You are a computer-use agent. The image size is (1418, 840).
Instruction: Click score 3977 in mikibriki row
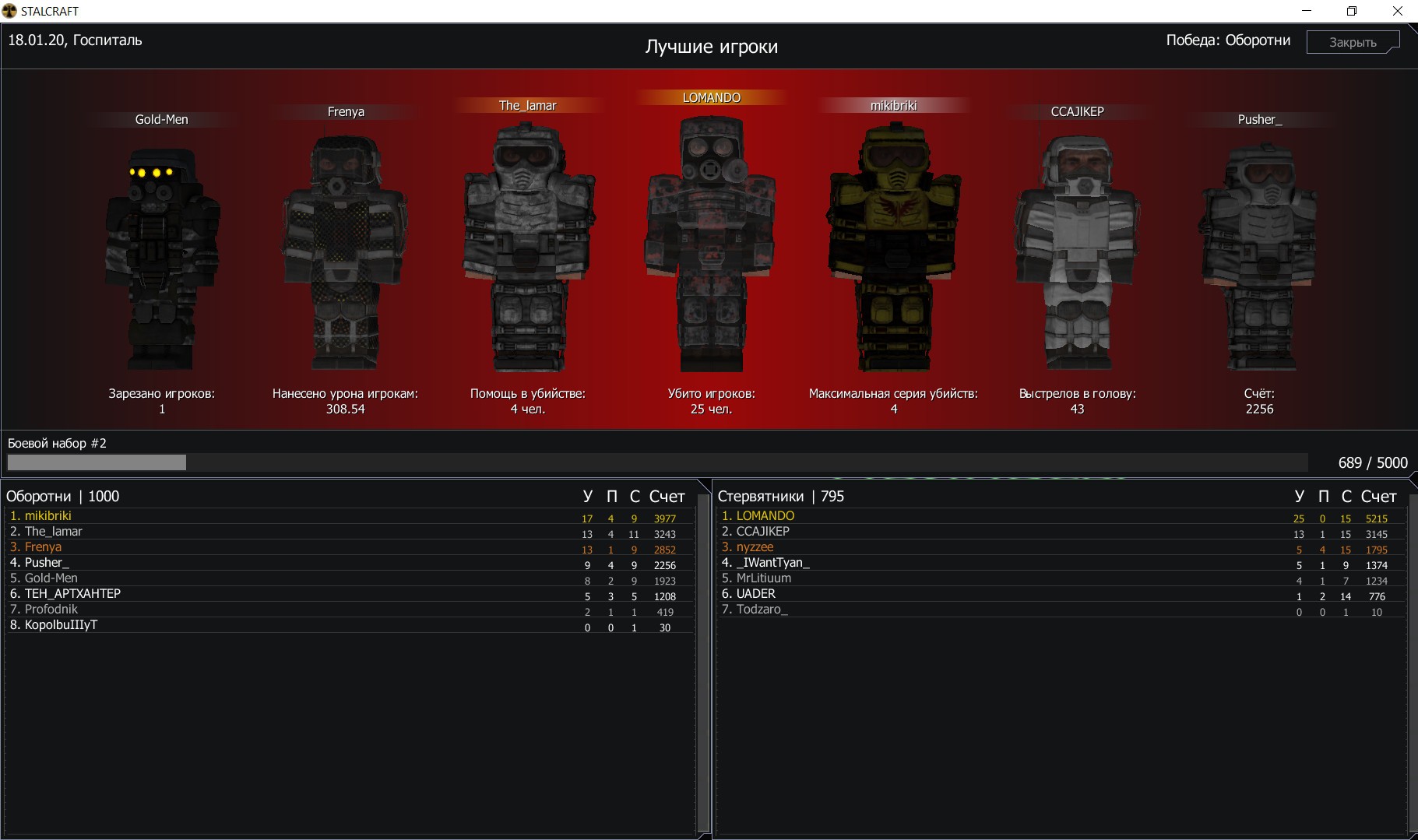tap(665, 518)
